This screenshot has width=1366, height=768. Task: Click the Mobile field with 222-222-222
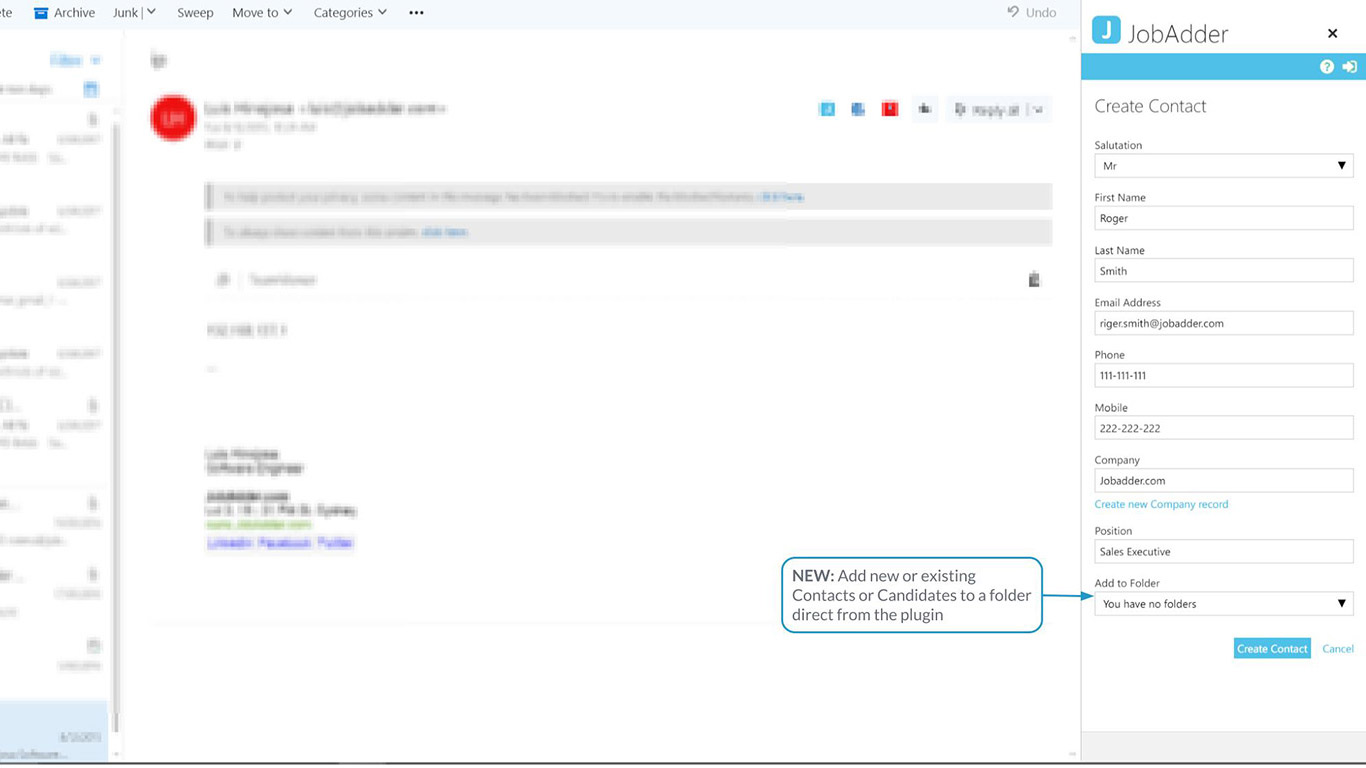[1224, 428]
